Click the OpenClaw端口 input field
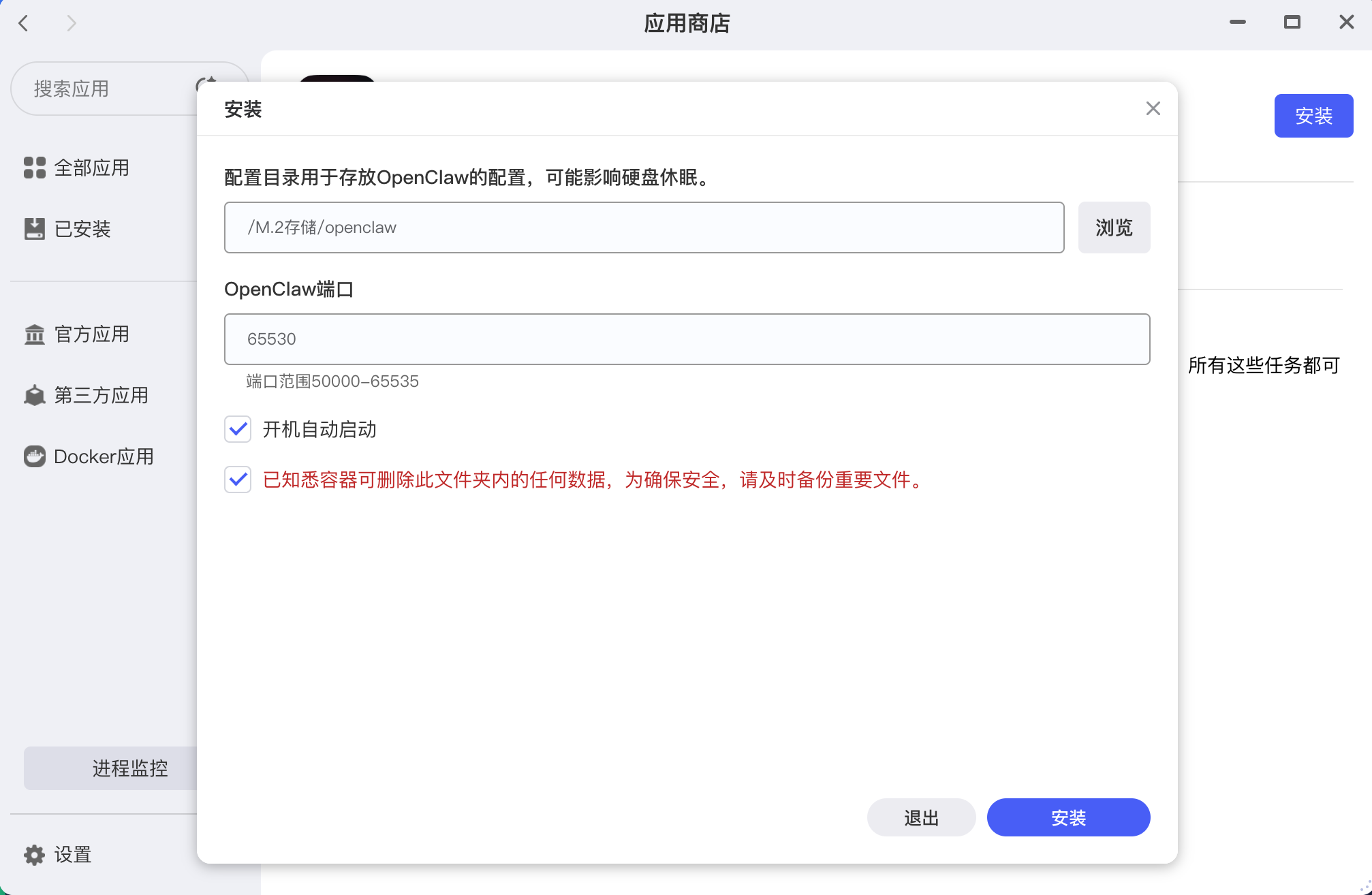1372x895 pixels. (687, 339)
